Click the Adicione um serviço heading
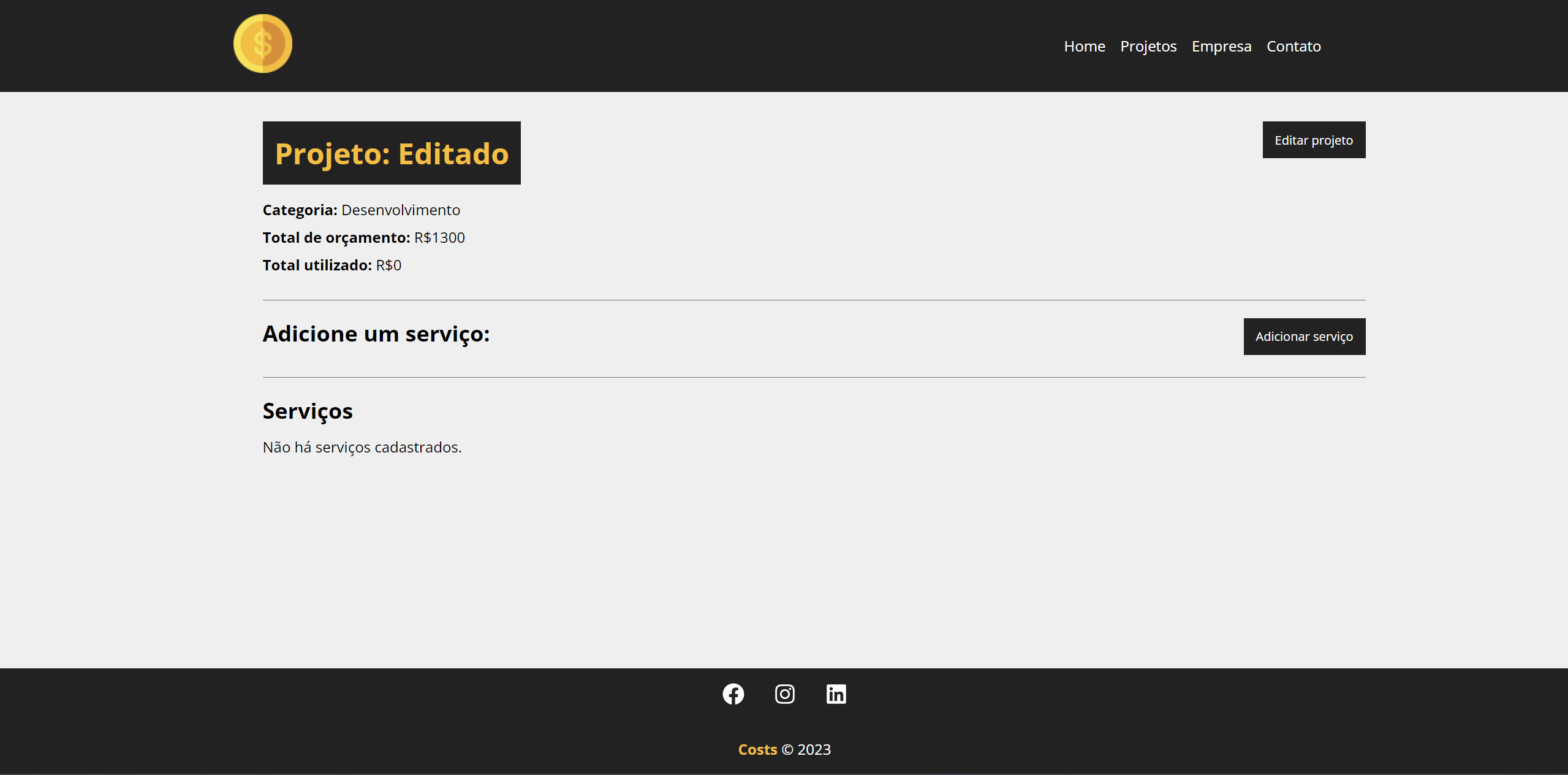Screen dimensions: 1568x775 (x=376, y=333)
